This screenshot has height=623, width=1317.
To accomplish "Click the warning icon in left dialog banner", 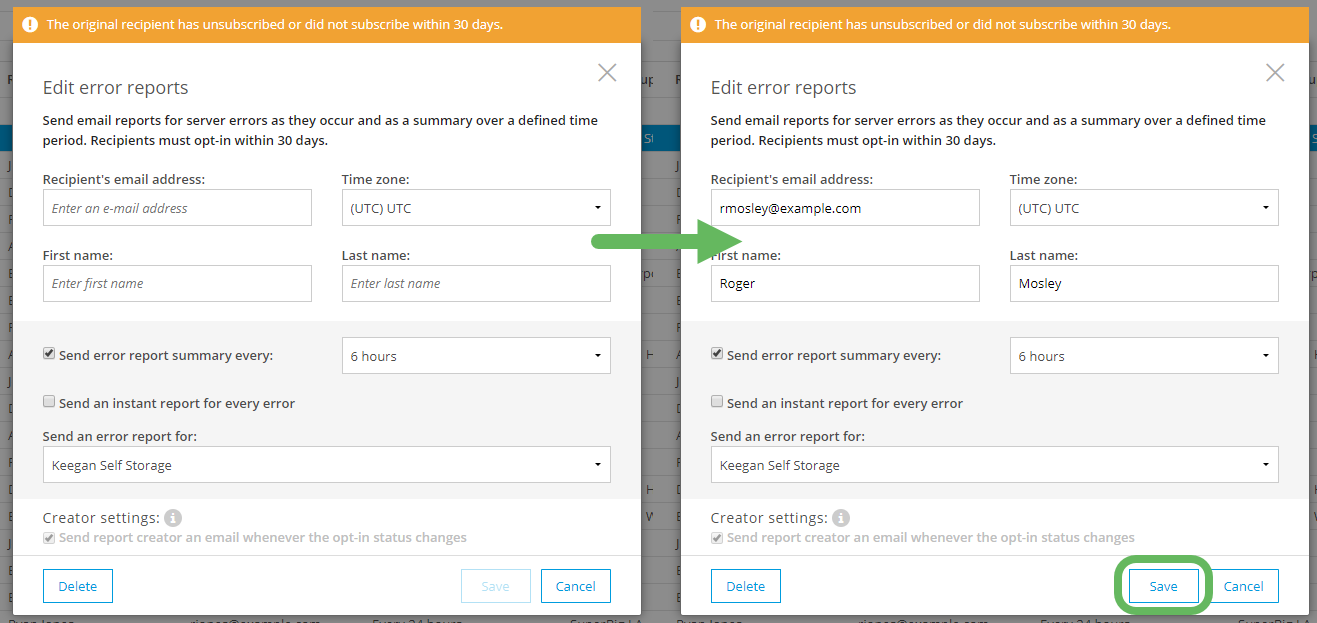I will point(29,24).
